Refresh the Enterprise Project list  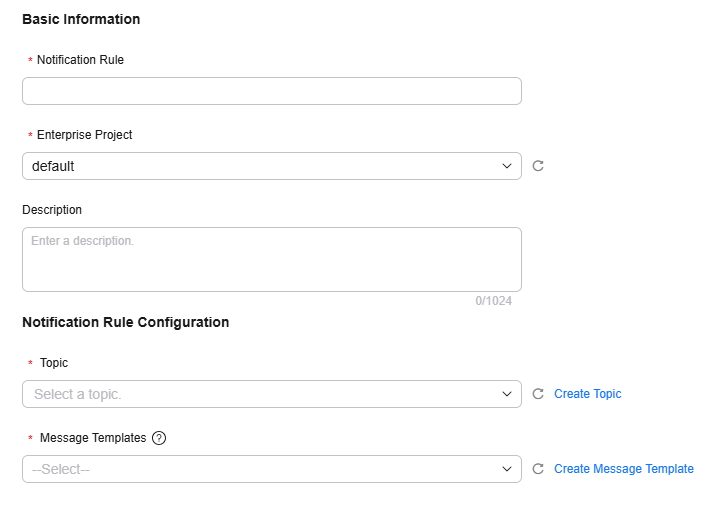pos(538,166)
